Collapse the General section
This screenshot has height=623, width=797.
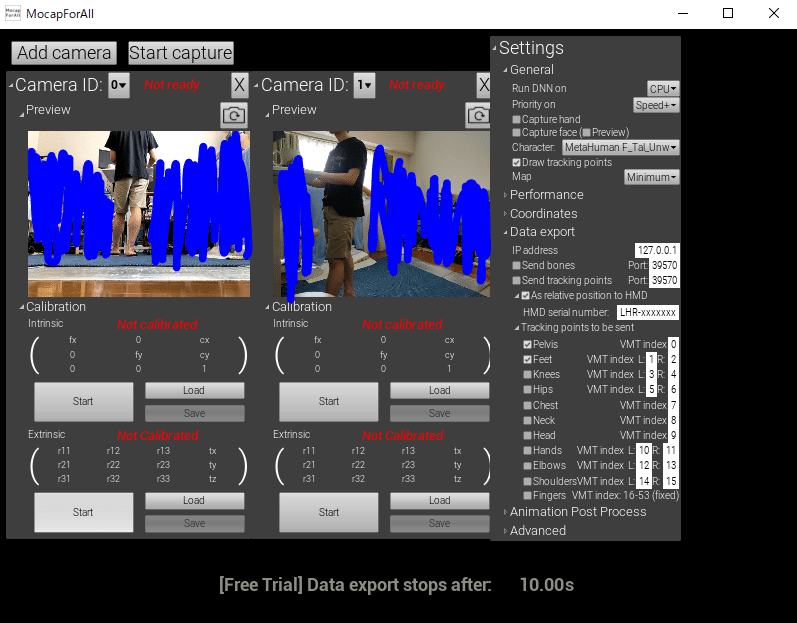click(x=505, y=70)
